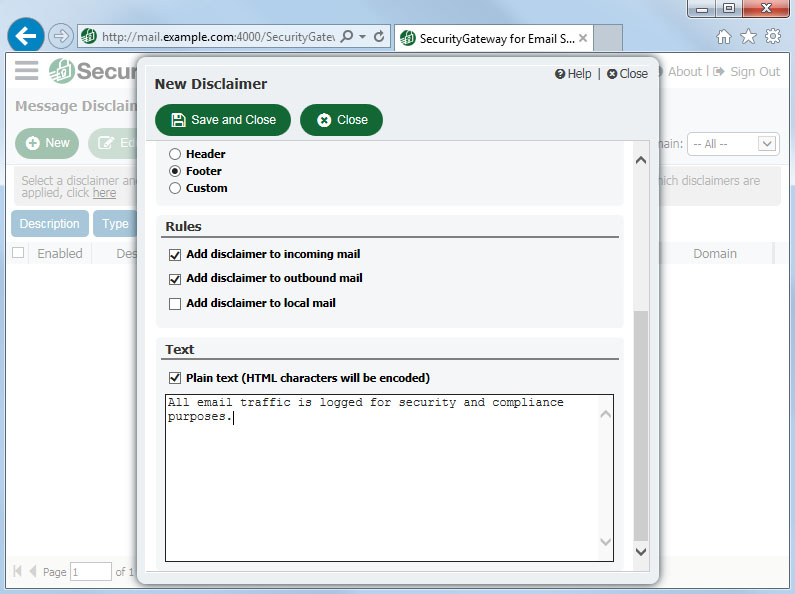Click the window restore button
This screenshot has height=594, width=795.
click(x=729, y=9)
